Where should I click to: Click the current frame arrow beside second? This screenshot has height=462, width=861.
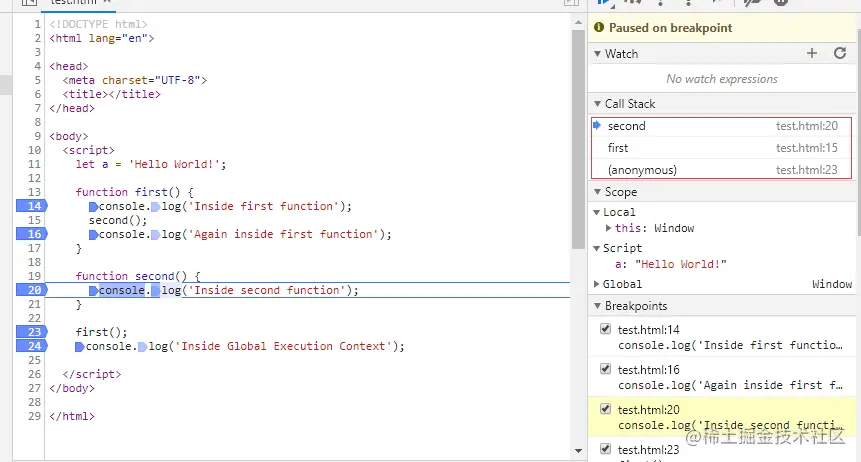point(597,125)
